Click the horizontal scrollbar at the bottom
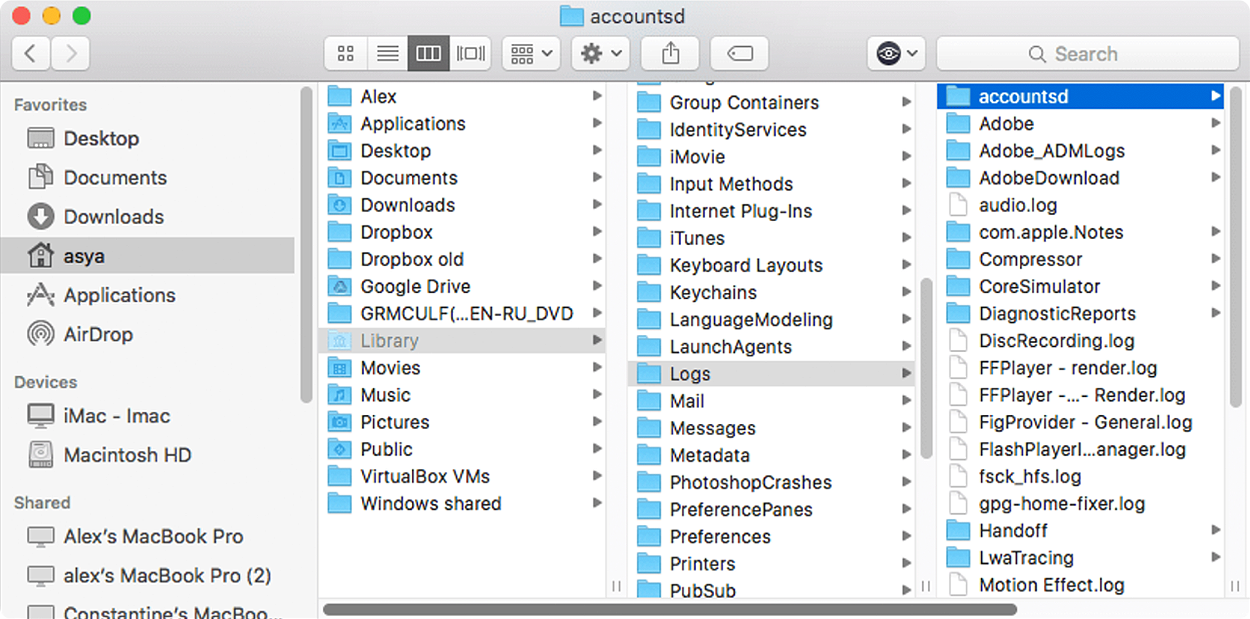1250x619 pixels. (x=669, y=609)
